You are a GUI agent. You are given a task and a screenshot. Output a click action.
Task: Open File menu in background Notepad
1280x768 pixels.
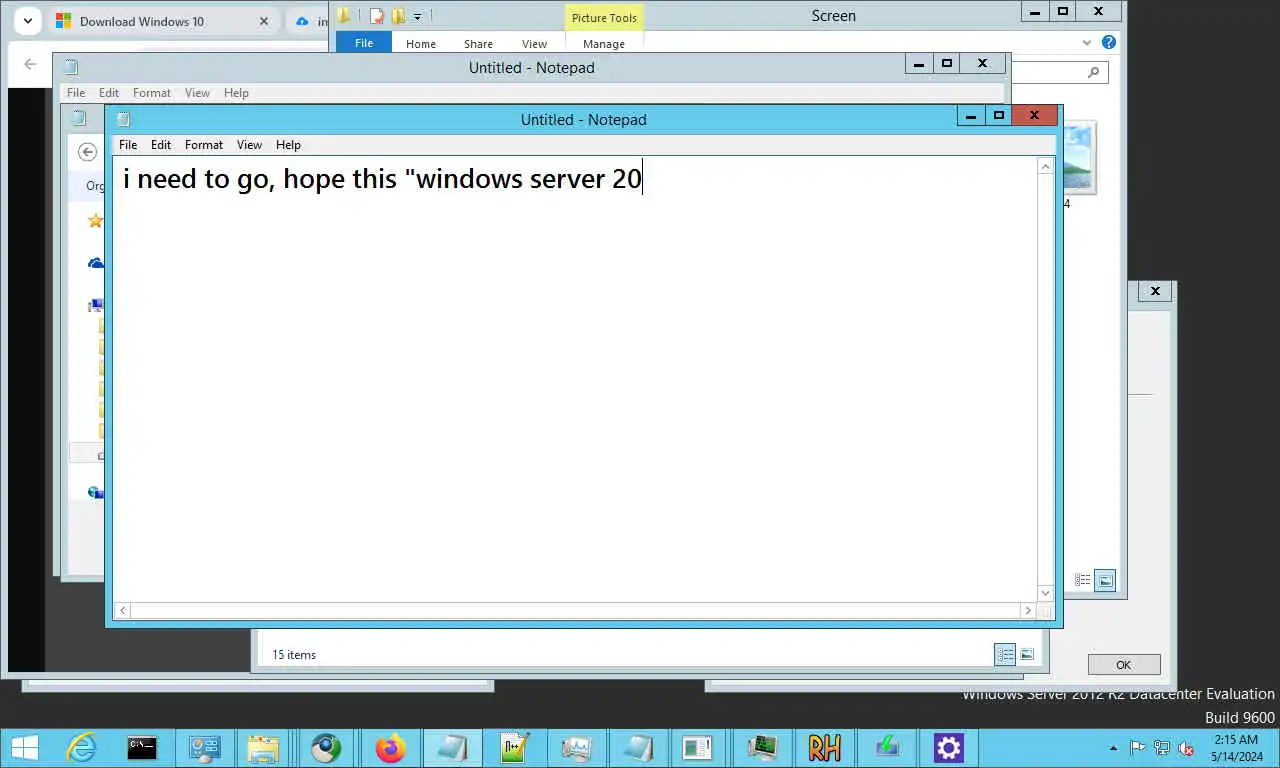pyautogui.click(x=76, y=93)
